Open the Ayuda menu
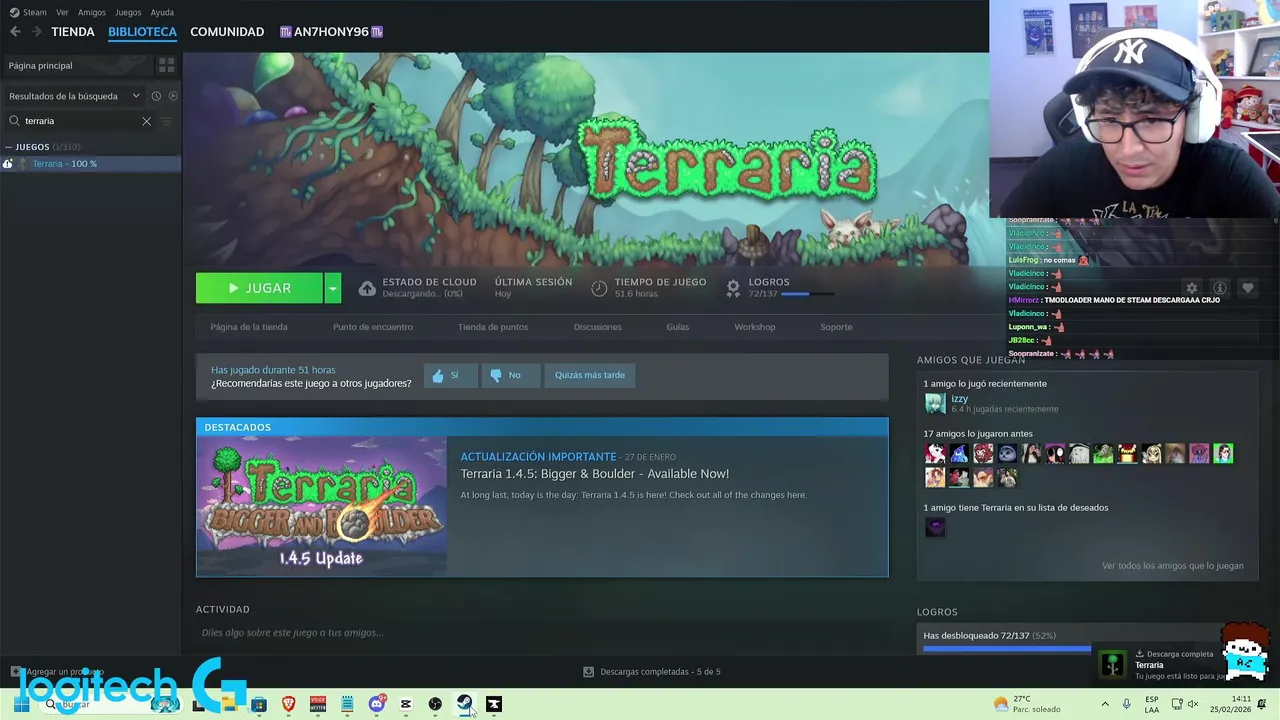1280x720 pixels. (x=162, y=12)
